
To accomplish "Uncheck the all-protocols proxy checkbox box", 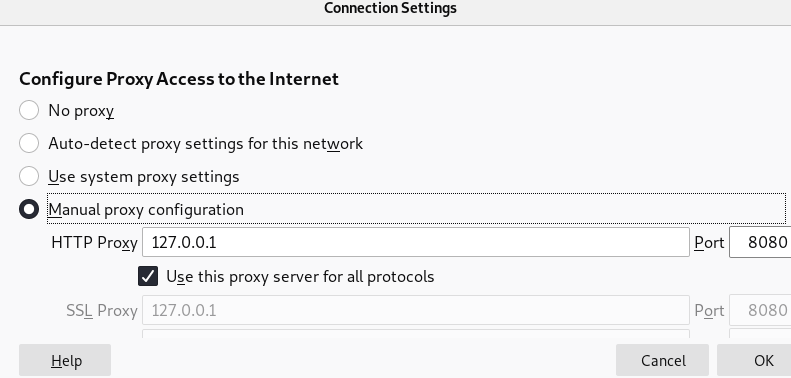I will (148, 276).
